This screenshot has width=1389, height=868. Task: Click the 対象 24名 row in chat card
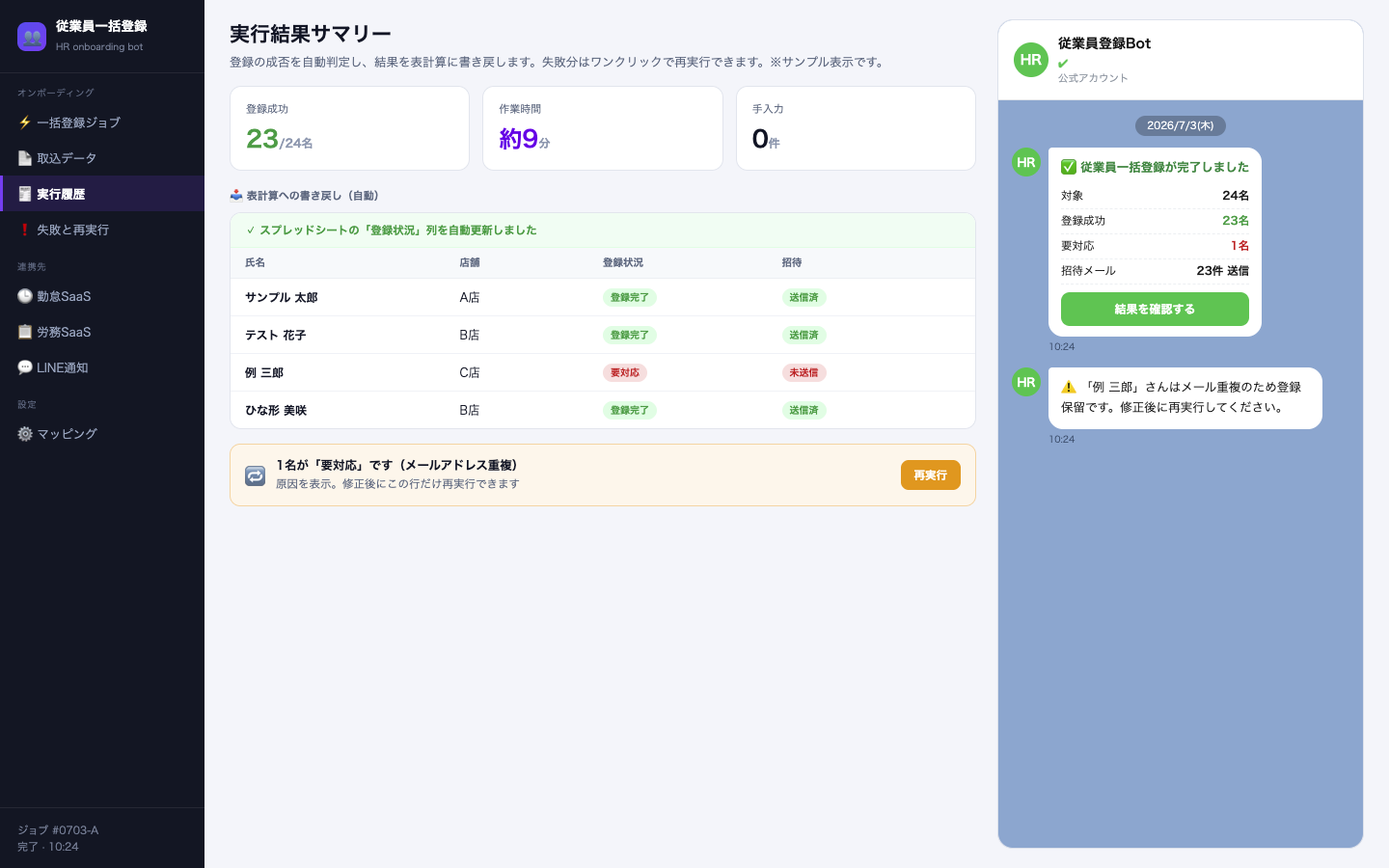(1155, 196)
